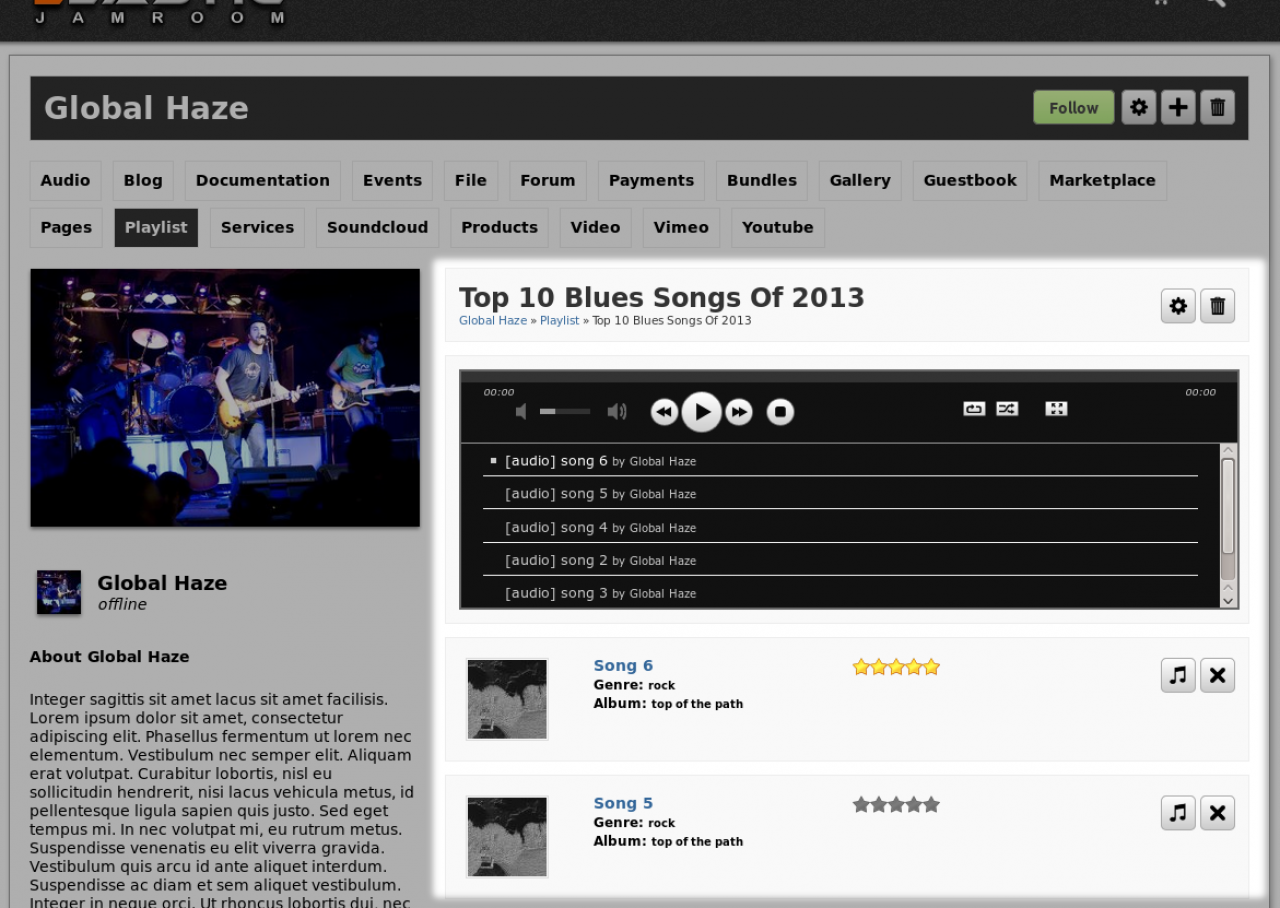
Task: Toggle shuffle mode in the player
Action: pos(1007,408)
